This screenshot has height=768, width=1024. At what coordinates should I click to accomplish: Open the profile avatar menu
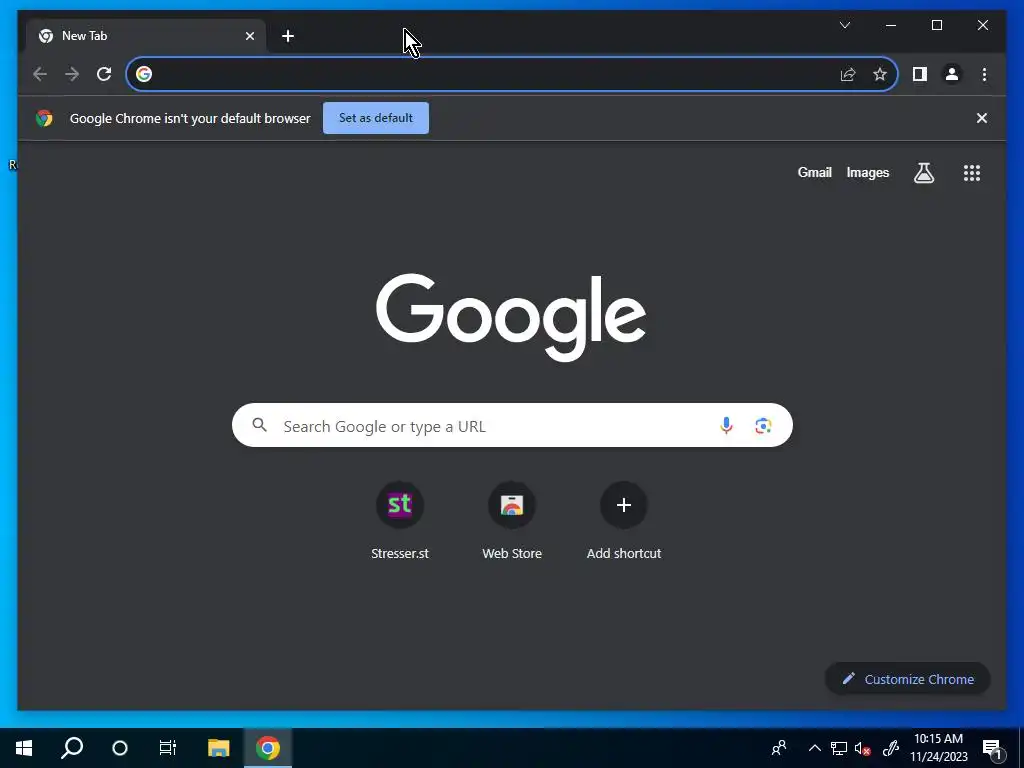[x=952, y=74]
